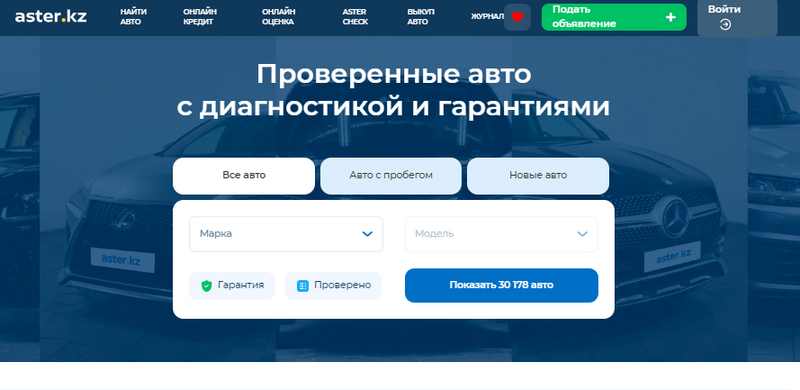This screenshot has height=390, width=800.
Task: Open the Aster Check menu item
Action: [x=355, y=17]
